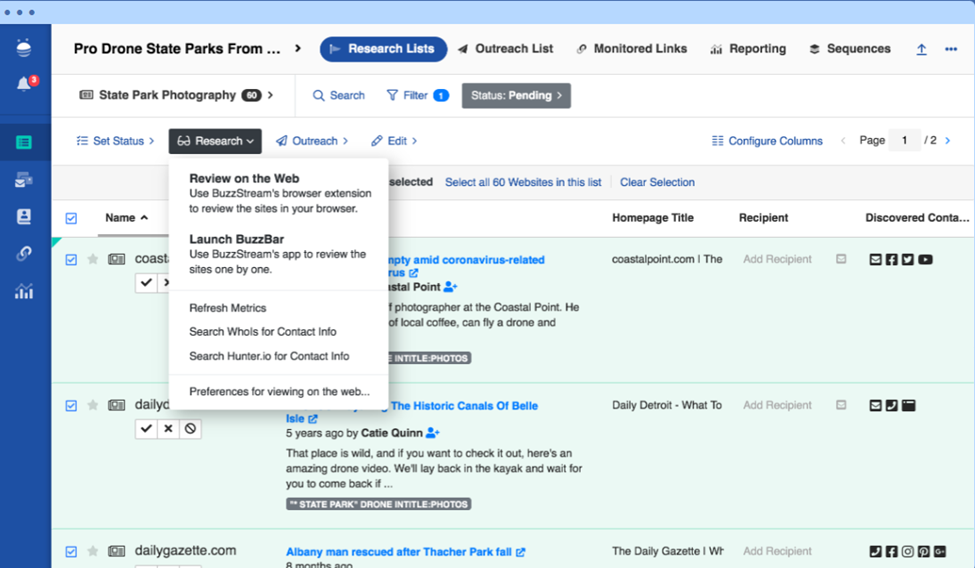Screen dimensions: 975x568
Task: Open the Edit actions menu
Action: coord(394,141)
